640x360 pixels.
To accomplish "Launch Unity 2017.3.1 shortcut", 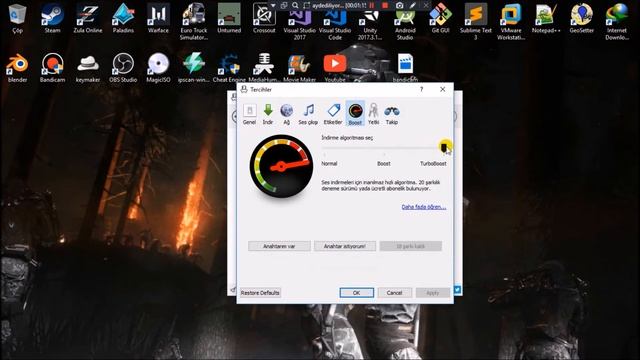I will tap(370, 24).
